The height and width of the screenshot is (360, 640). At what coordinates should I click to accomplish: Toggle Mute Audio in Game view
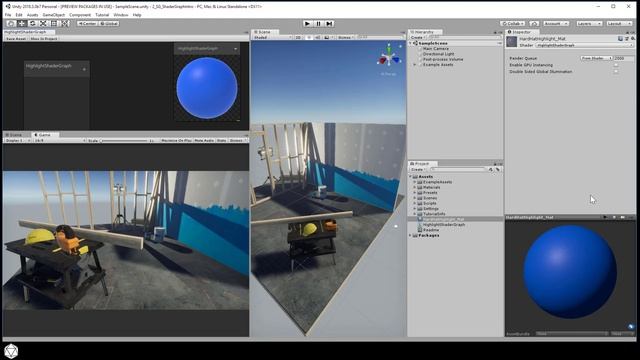coord(204,140)
